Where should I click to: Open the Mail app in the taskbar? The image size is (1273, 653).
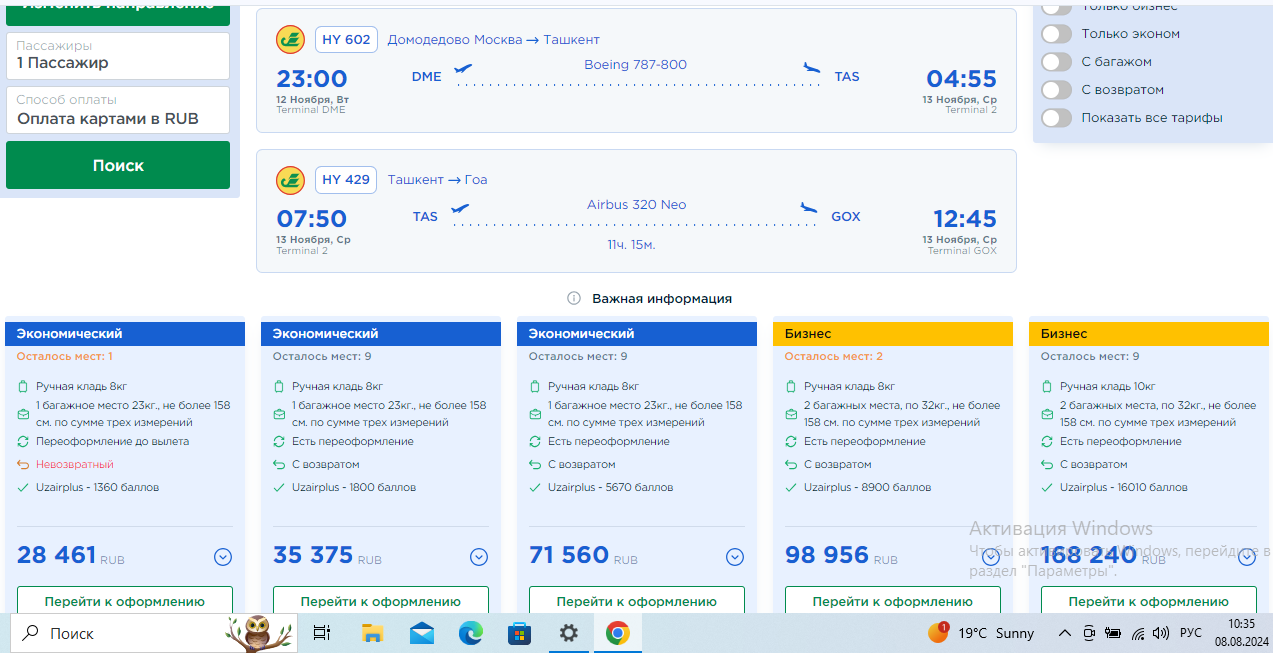click(x=421, y=633)
